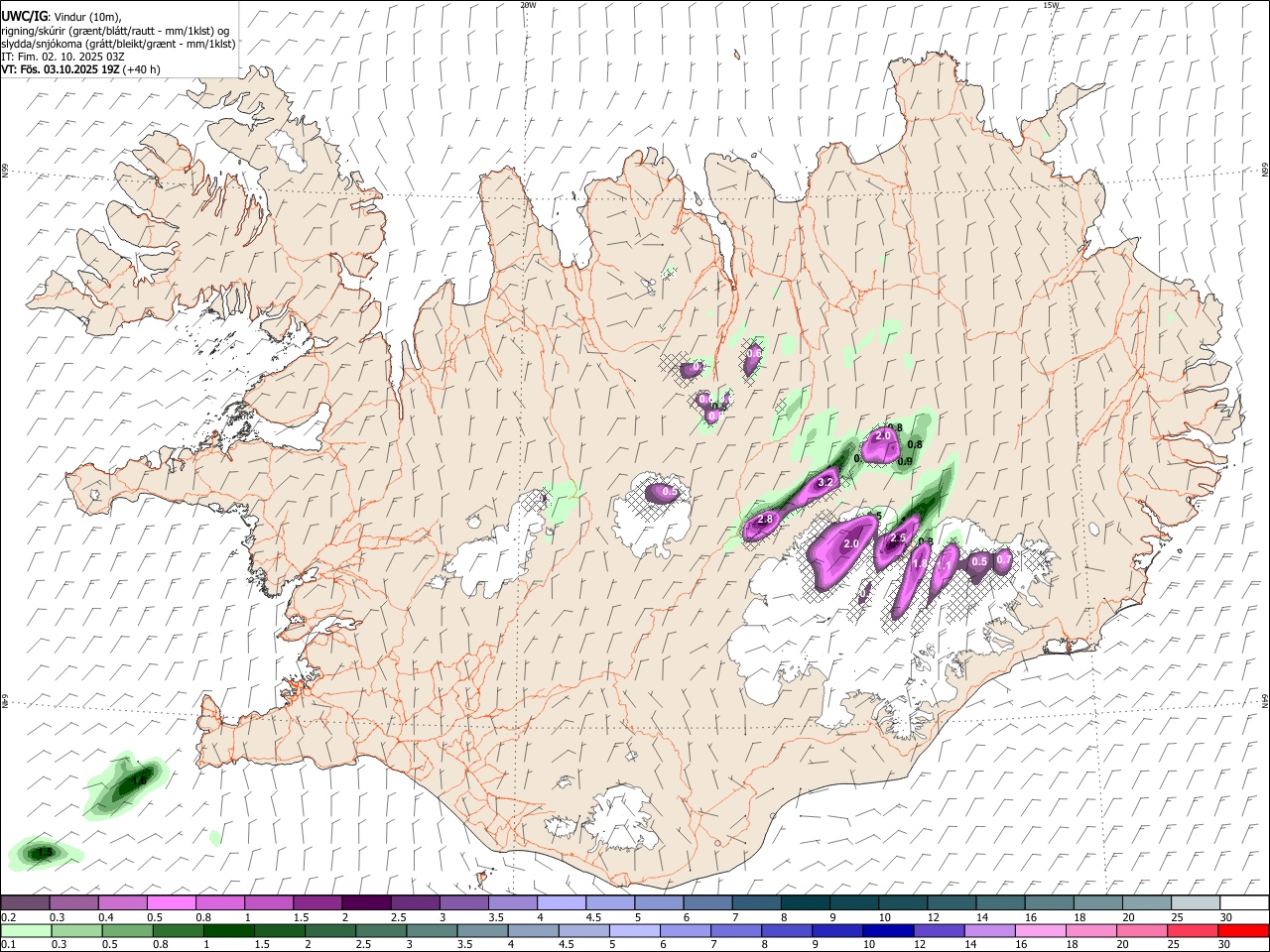Click the 0.7 snowfall value label
Viewport: 1270px width, 952px height.
click(1003, 560)
